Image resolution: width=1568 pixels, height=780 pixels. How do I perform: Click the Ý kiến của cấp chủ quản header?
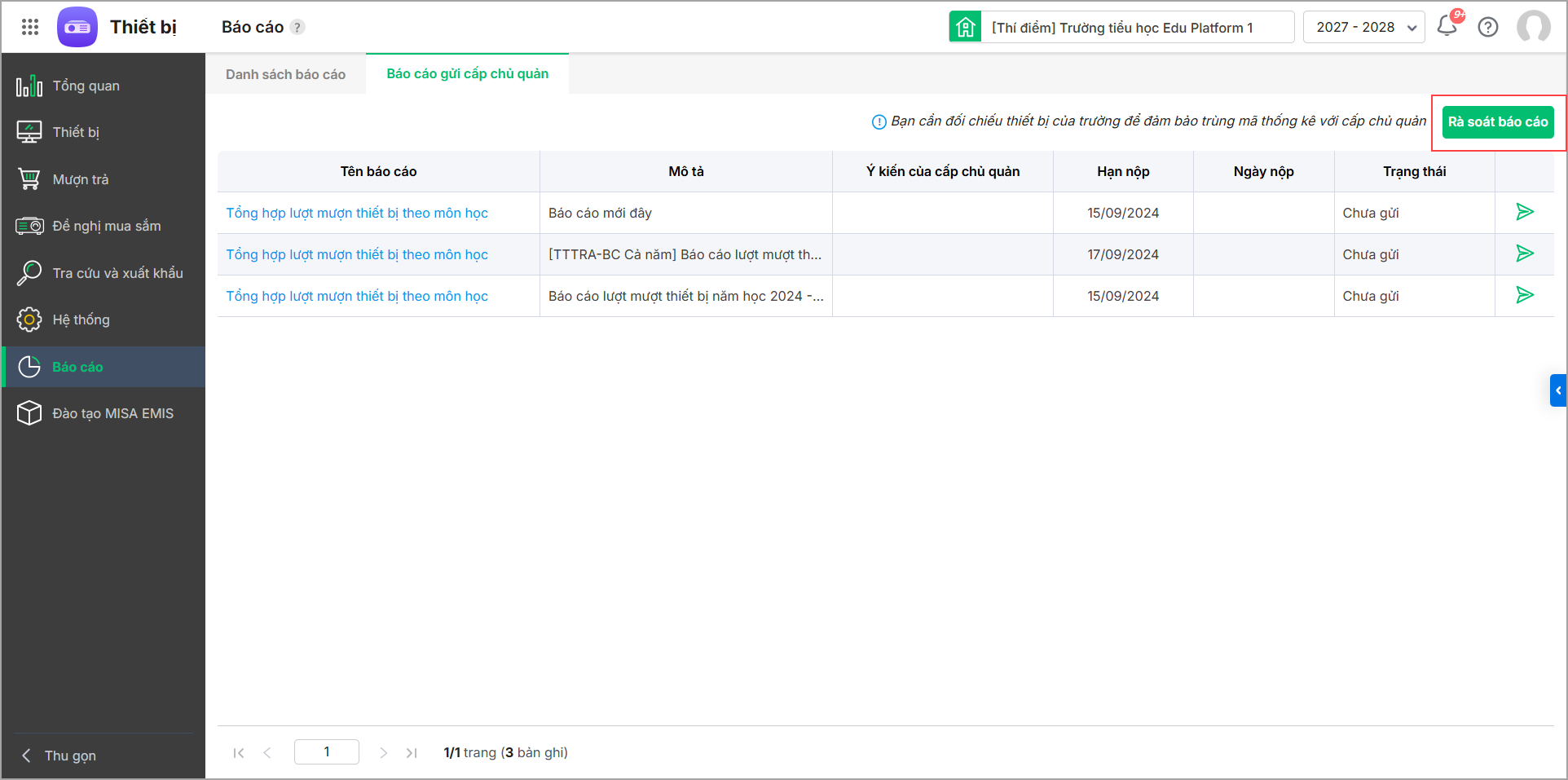[943, 171]
